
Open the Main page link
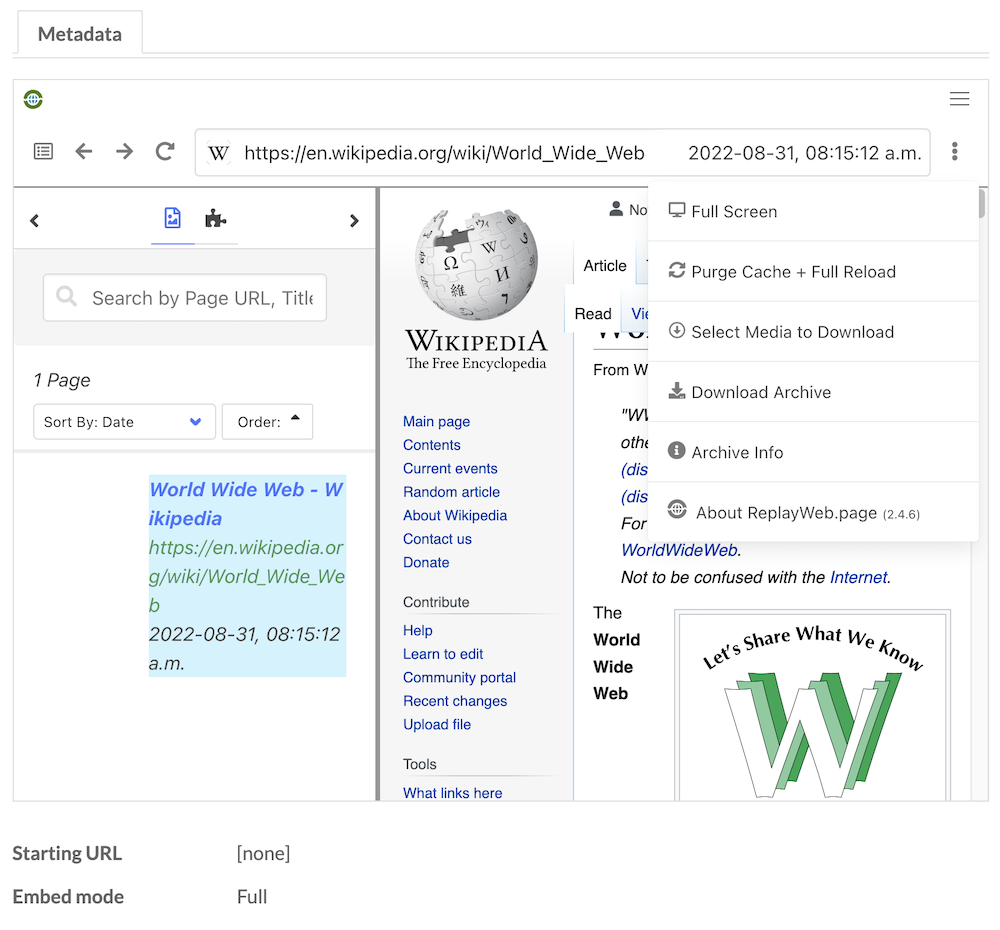(x=436, y=422)
